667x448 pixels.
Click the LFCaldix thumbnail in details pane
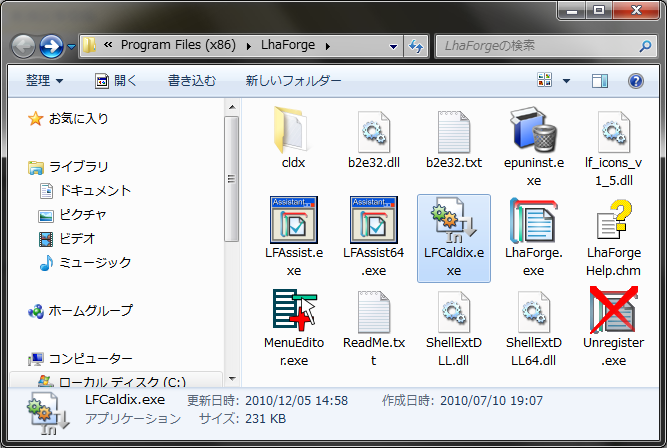[48, 414]
